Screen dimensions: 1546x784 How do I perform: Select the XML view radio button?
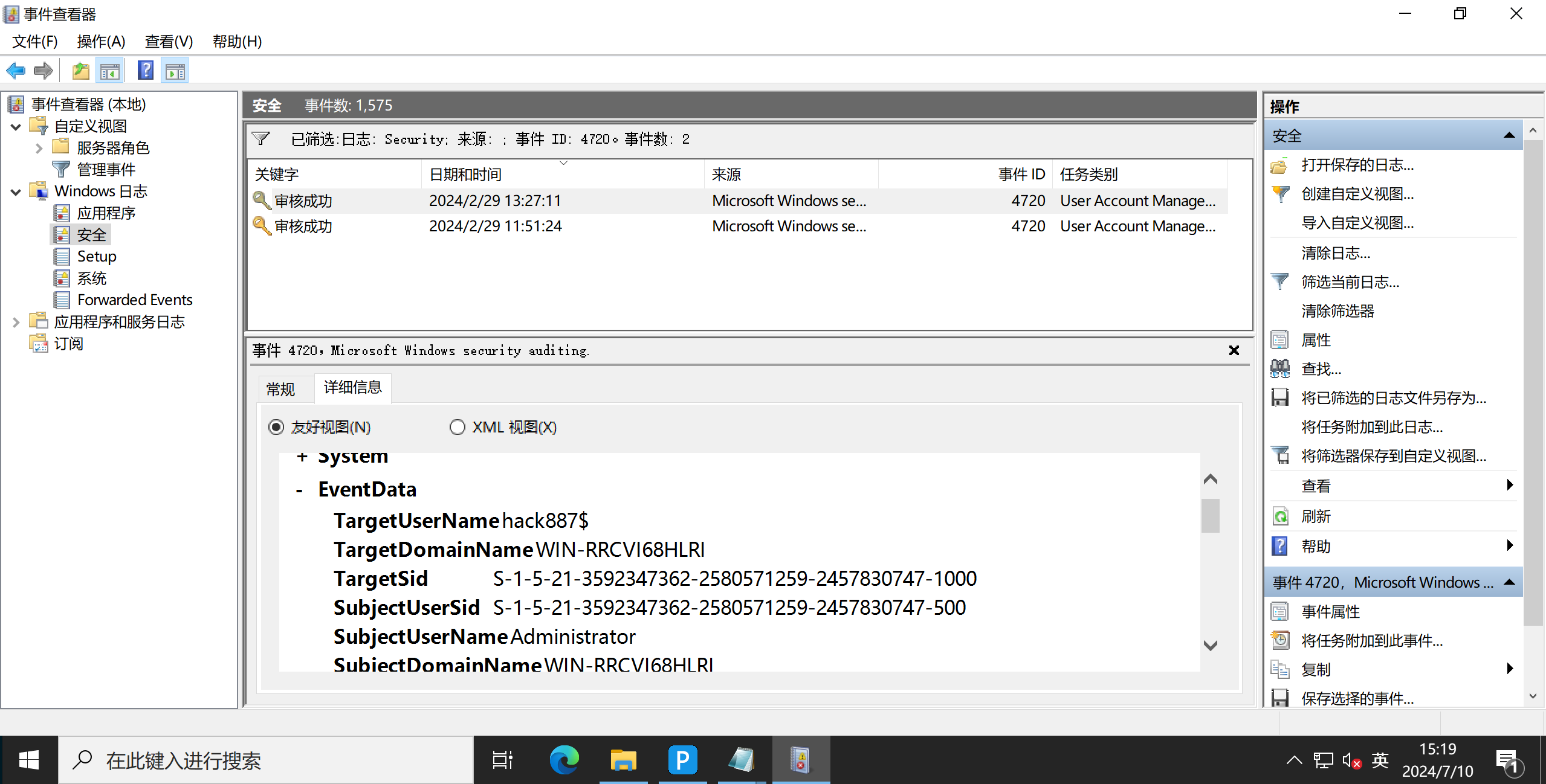(x=458, y=427)
